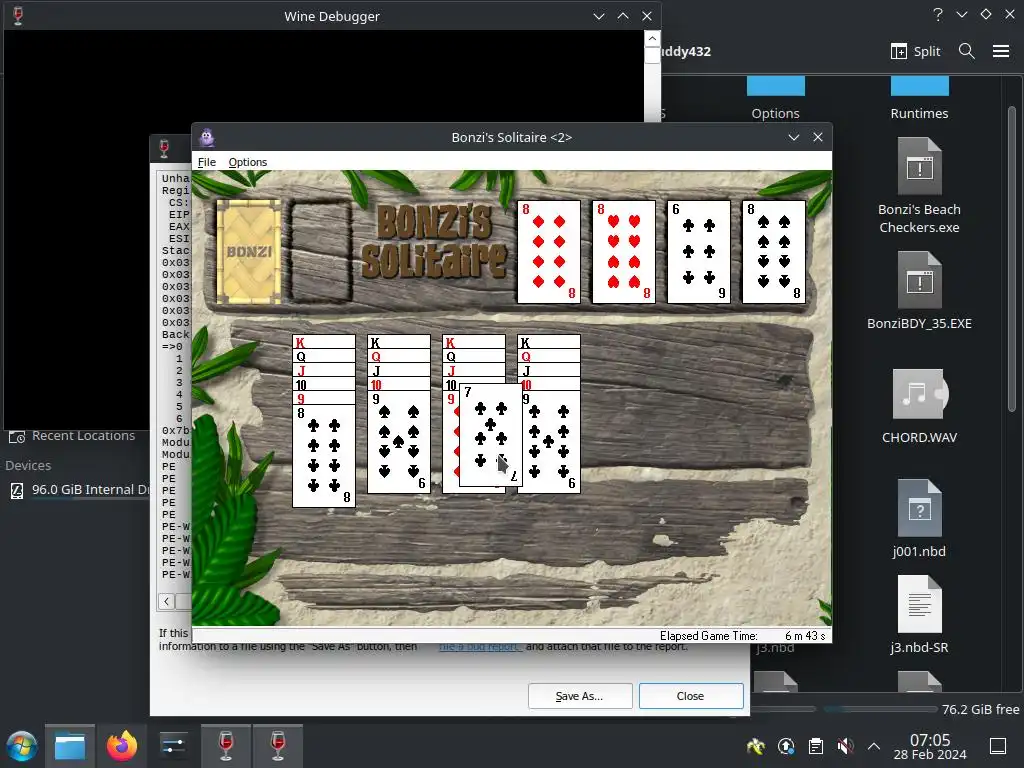
Task: Select Recent Locations in sidebar
Action: (x=72, y=436)
